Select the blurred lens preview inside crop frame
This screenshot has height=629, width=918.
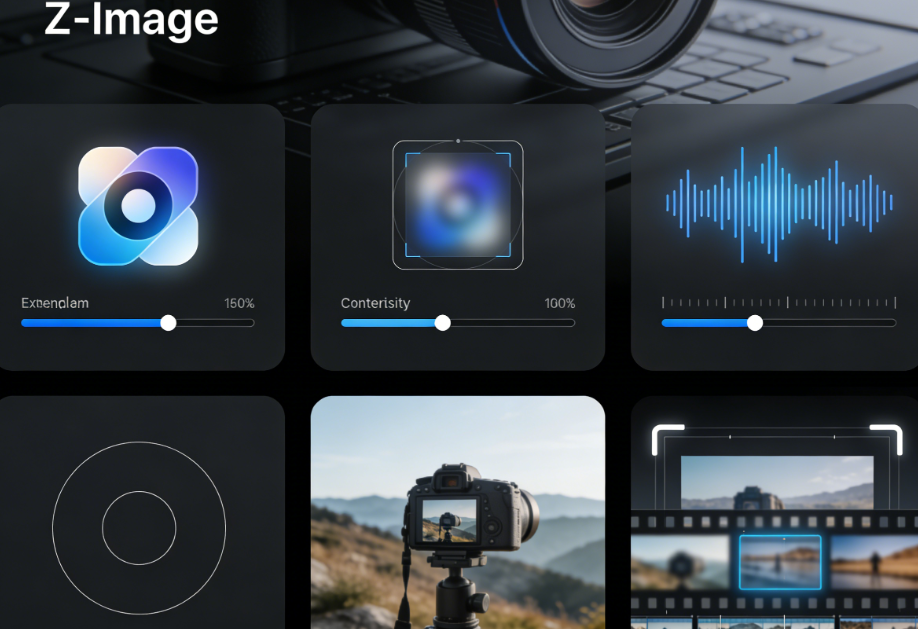tap(457, 205)
